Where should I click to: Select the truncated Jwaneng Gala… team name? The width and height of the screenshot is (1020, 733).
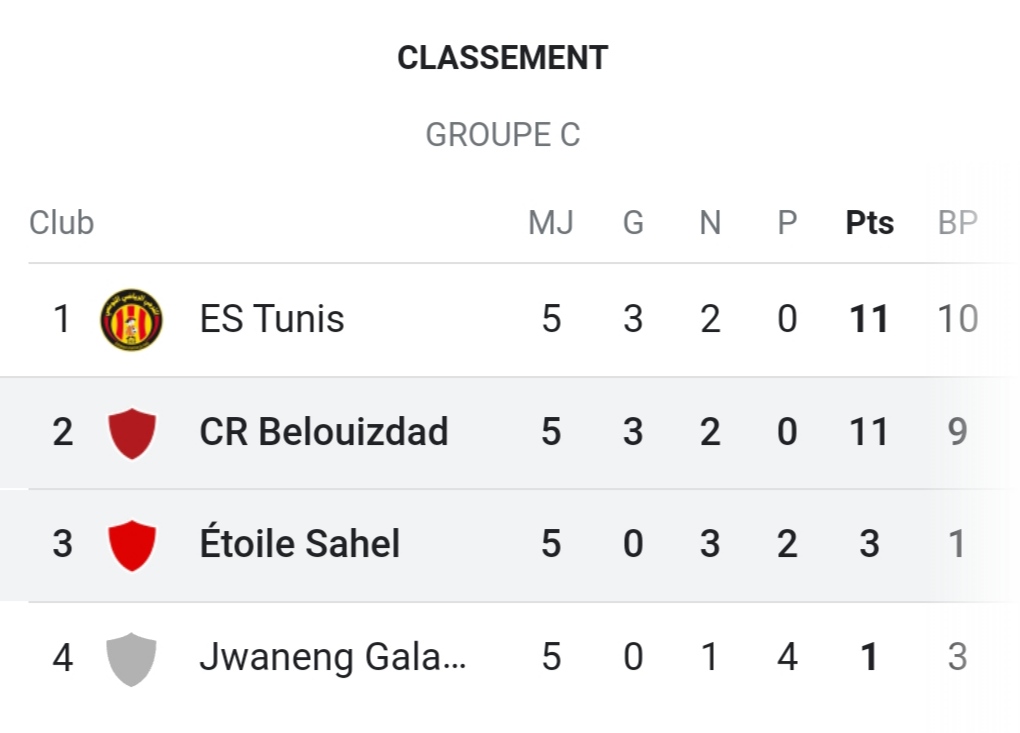pos(333,658)
